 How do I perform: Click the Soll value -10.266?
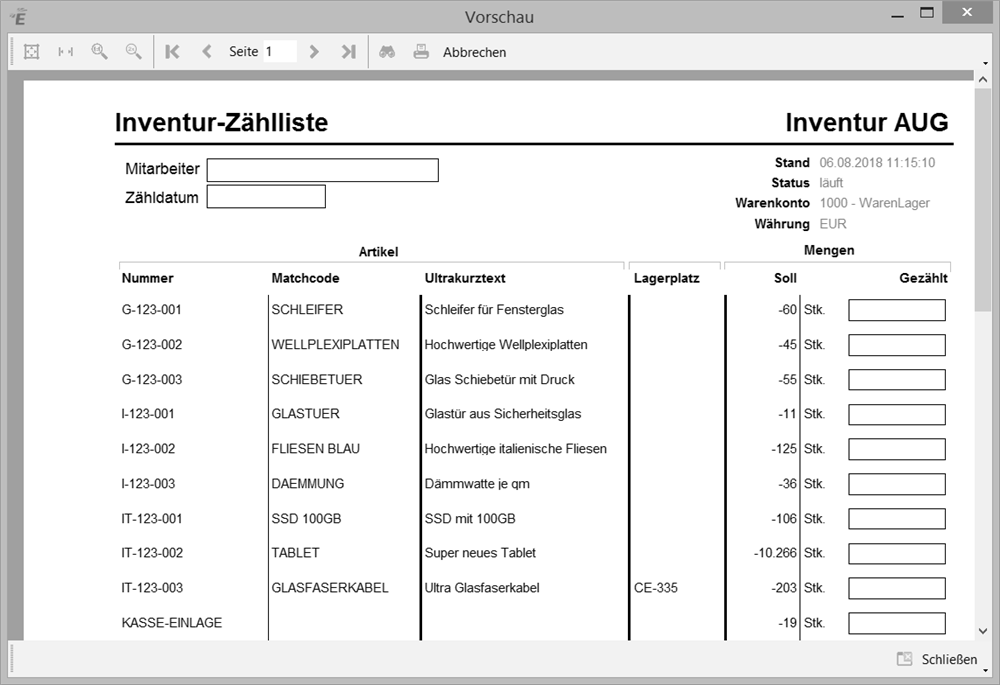point(776,553)
